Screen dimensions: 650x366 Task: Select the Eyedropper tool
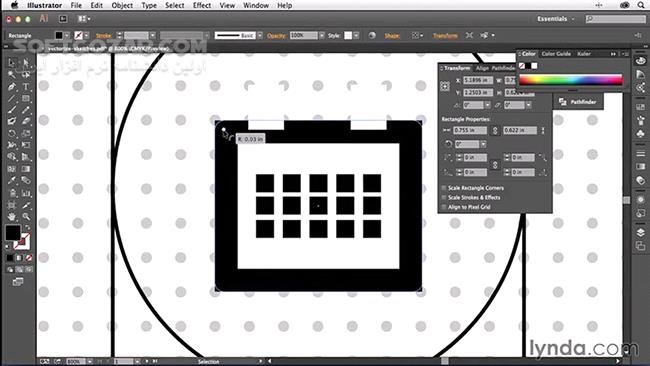12,181
